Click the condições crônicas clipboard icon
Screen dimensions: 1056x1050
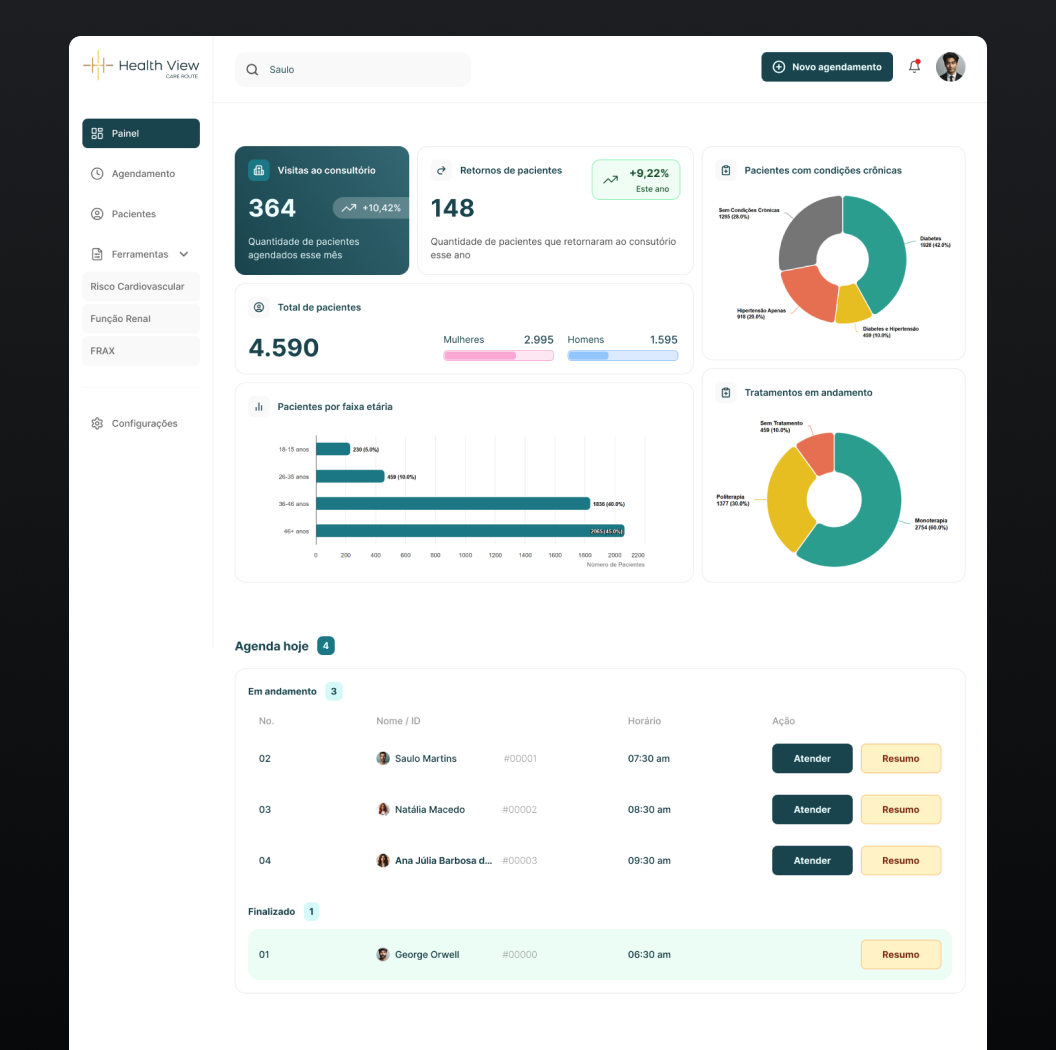click(x=726, y=170)
